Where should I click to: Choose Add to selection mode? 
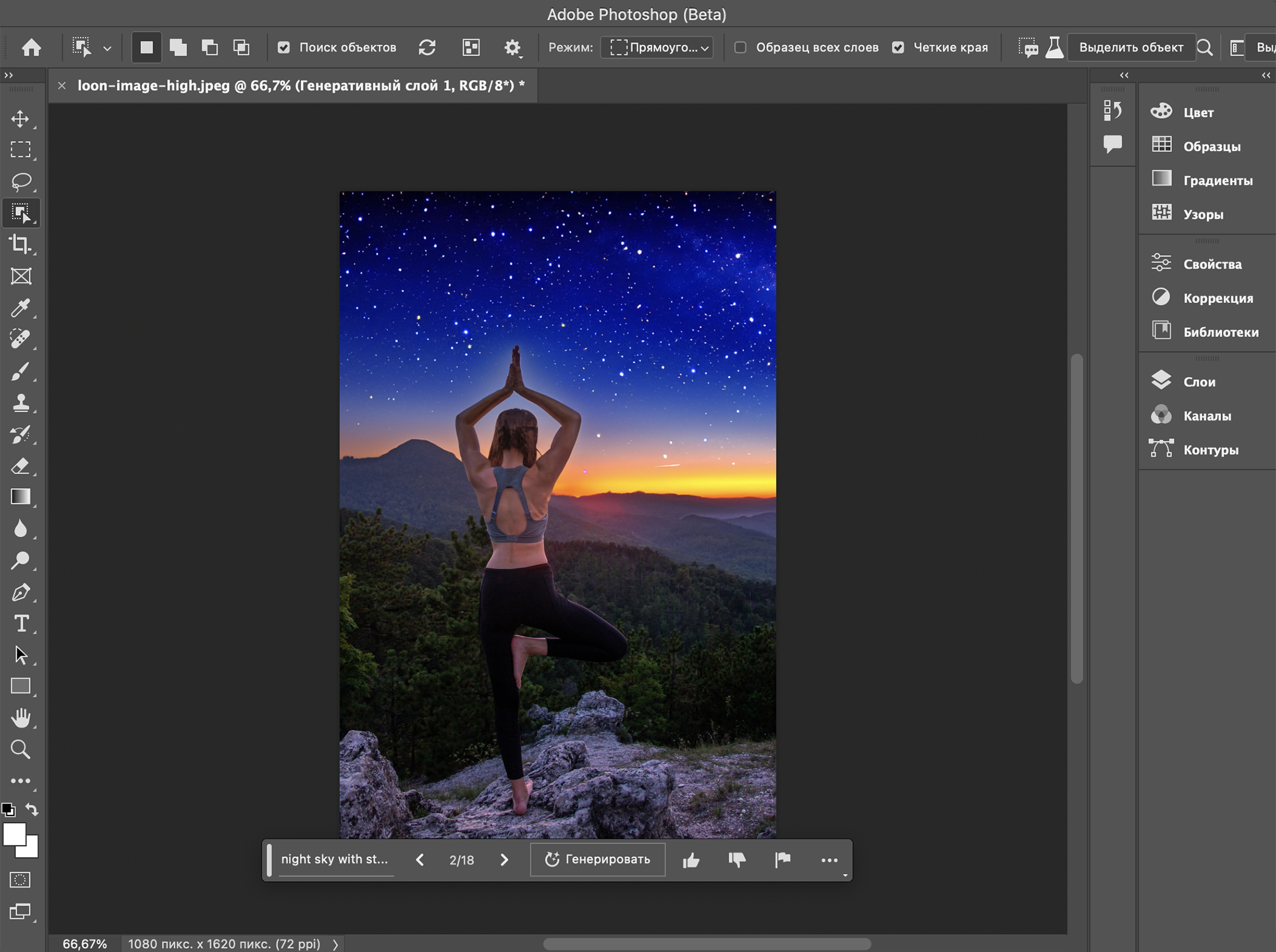point(178,47)
